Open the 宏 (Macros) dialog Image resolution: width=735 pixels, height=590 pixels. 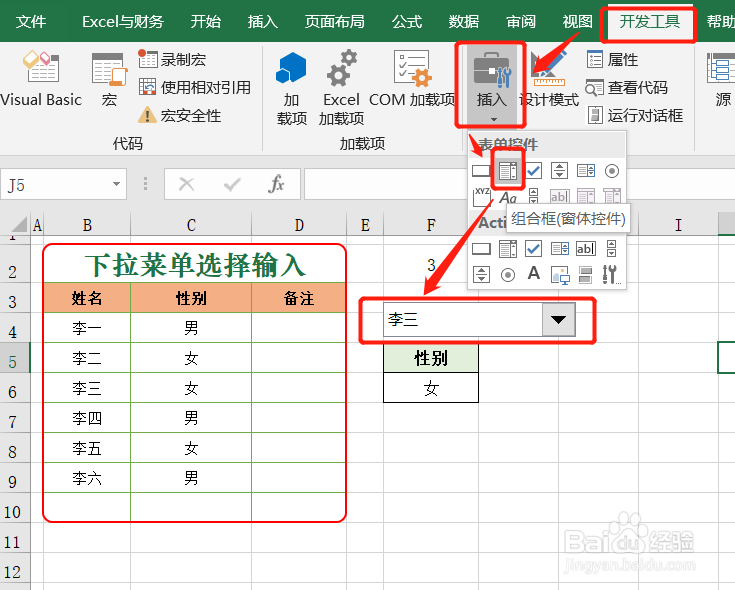[x=109, y=79]
